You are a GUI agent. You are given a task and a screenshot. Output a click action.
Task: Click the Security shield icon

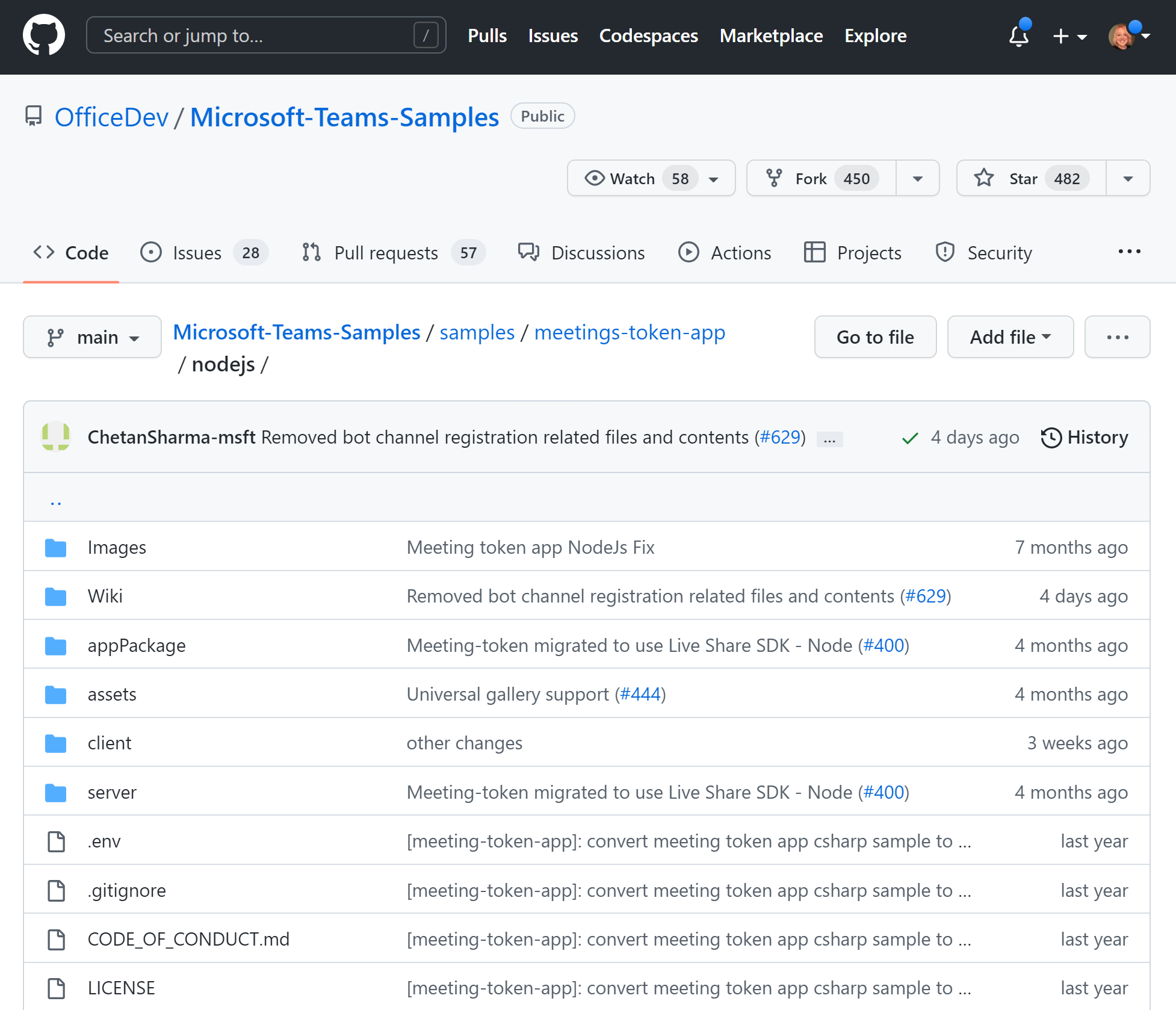945,253
